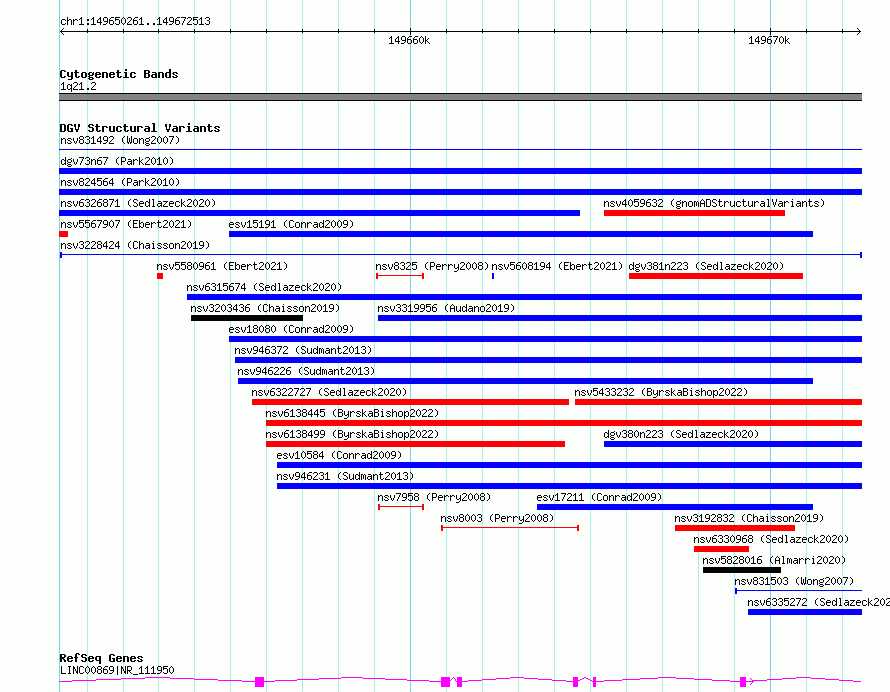This screenshot has height=692, width=890.
Task: Click red bar of dgv381n223 (Sedlazeck2020)
Action: [x=716, y=276]
